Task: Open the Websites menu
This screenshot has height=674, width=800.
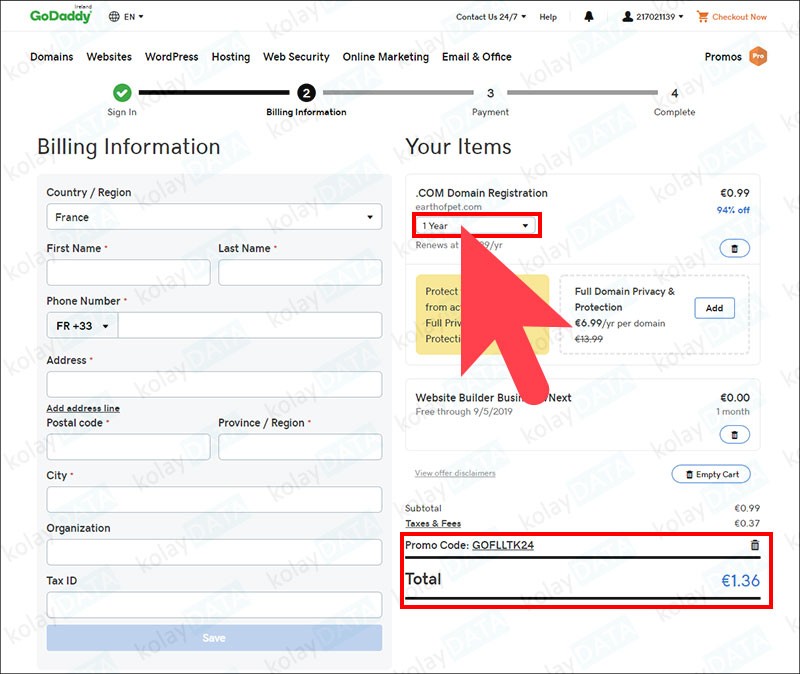Action: [109, 57]
